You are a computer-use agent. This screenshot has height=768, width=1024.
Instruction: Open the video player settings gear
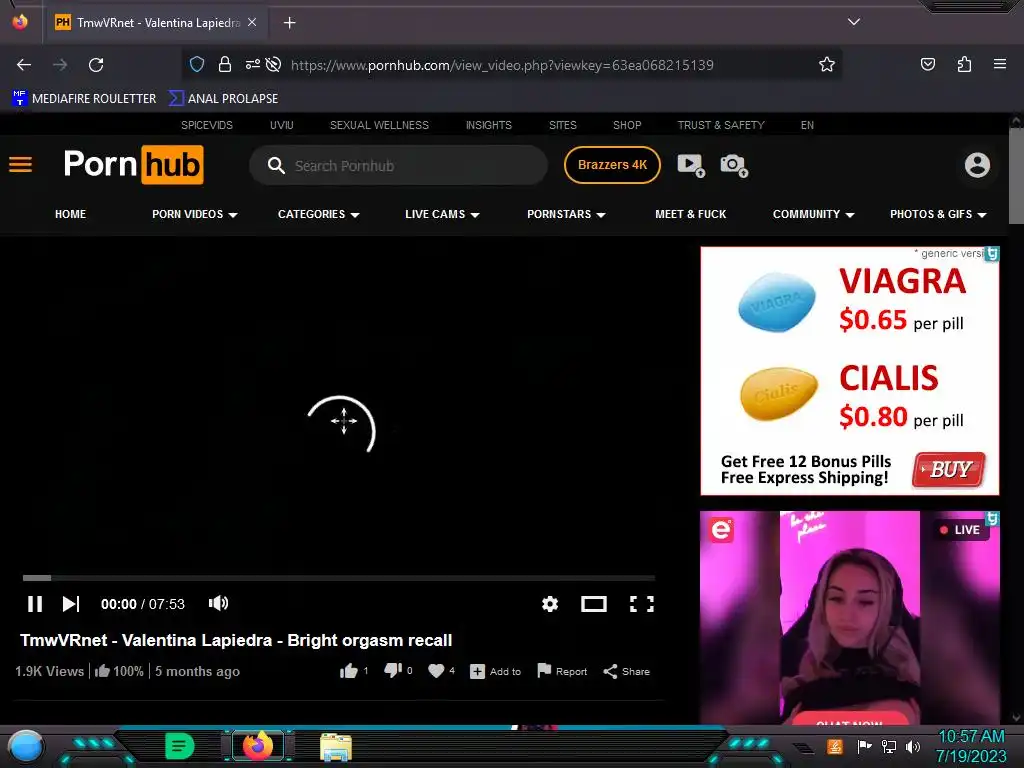[x=550, y=604]
